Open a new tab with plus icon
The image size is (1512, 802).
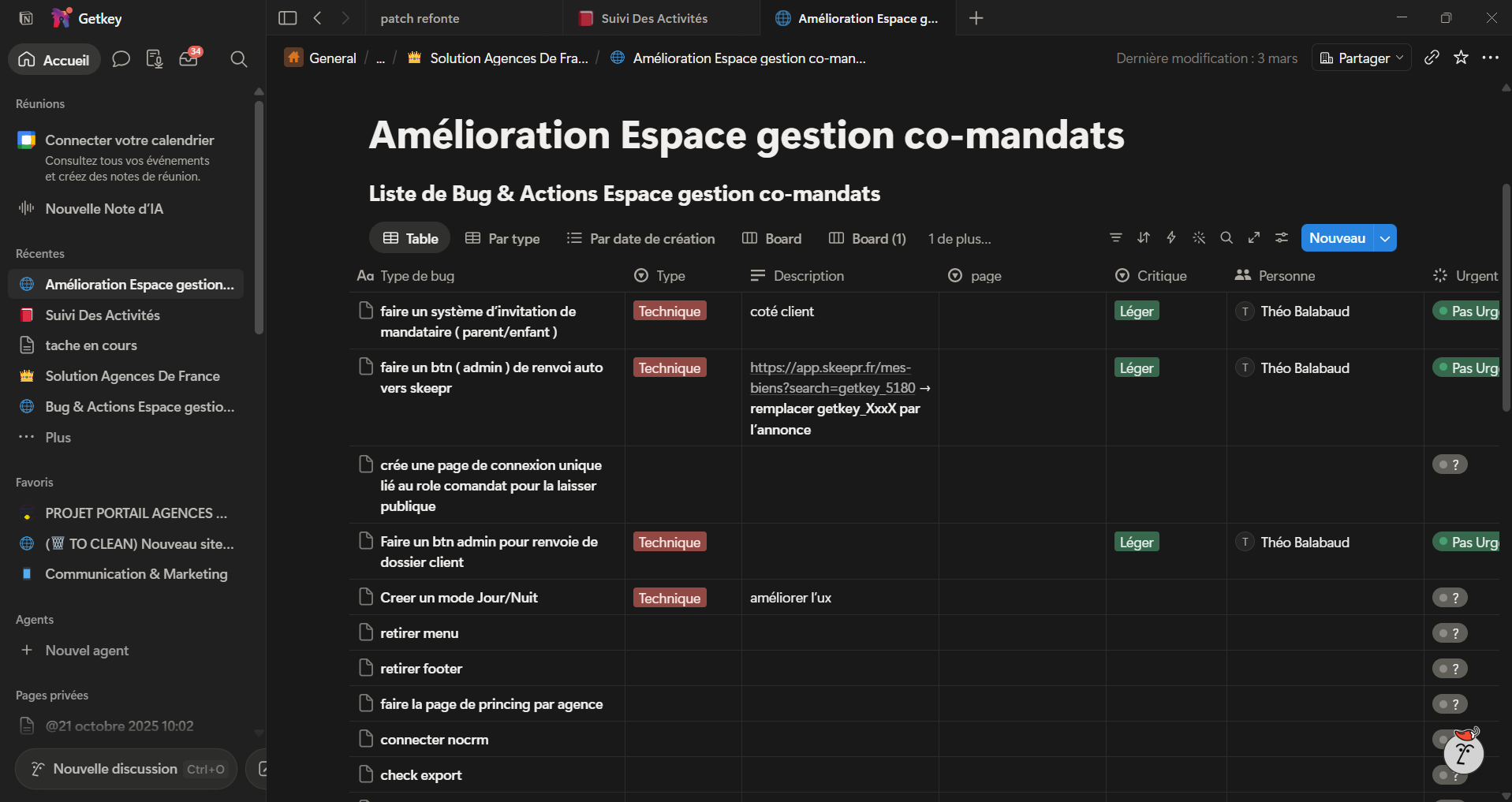click(976, 18)
